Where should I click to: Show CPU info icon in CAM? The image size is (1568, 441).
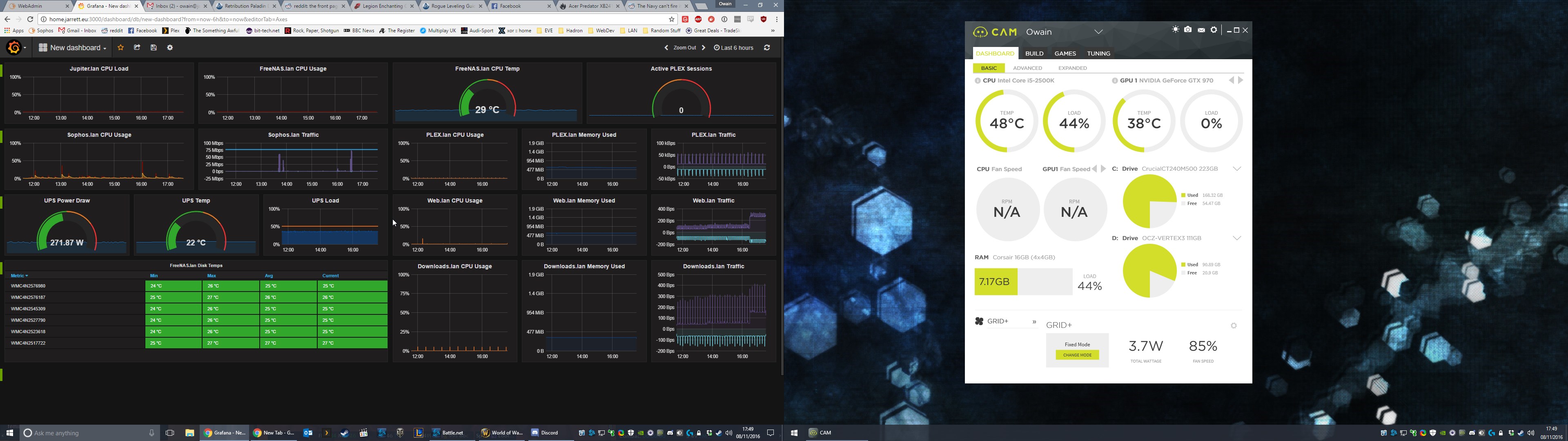978,80
